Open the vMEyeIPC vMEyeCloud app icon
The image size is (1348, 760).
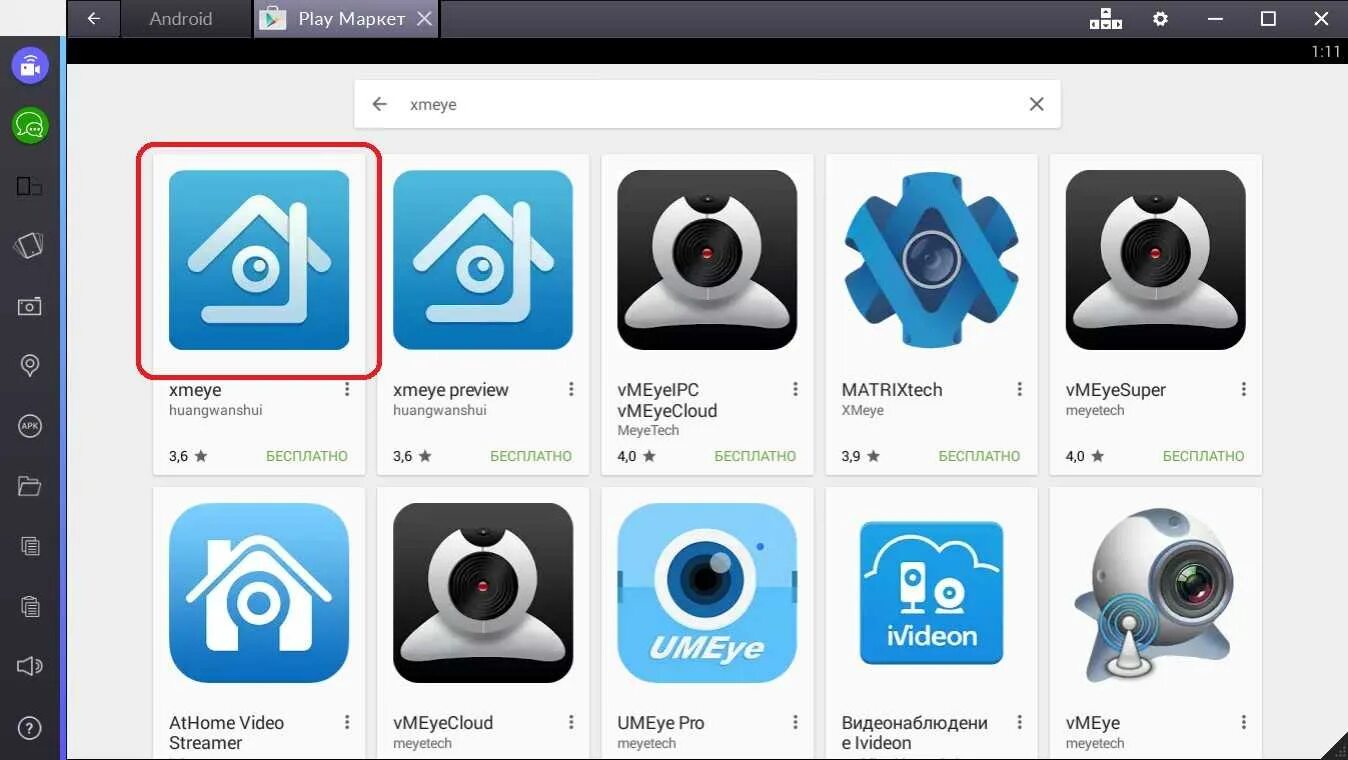coord(707,260)
